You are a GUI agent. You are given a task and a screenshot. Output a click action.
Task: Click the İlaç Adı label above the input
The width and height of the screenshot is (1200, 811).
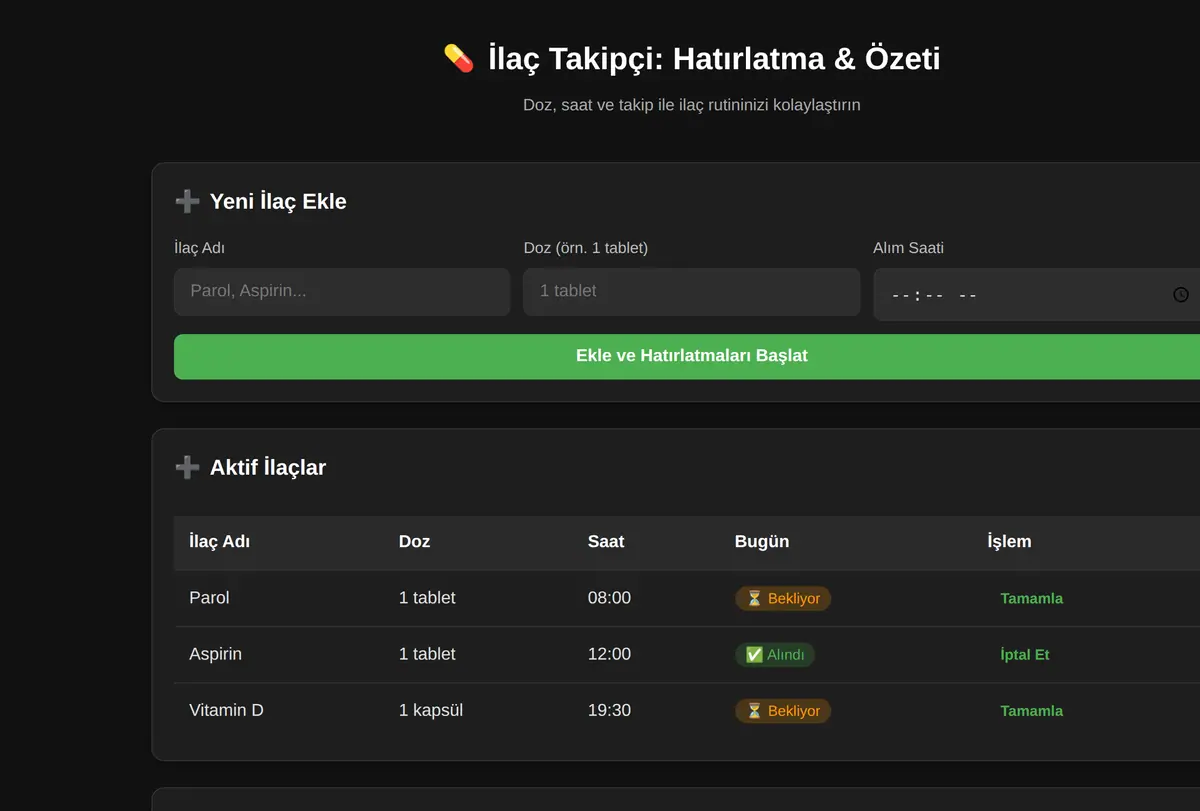[199, 248]
